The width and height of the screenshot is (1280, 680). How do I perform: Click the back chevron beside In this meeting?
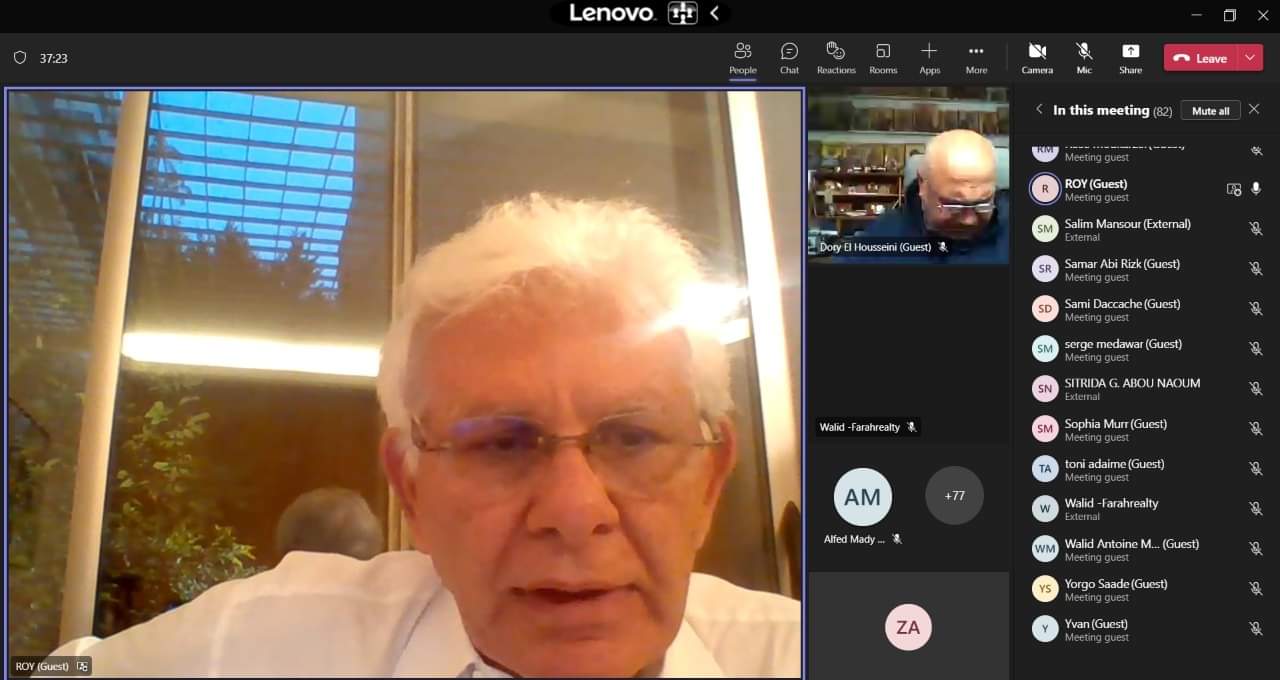1039,110
